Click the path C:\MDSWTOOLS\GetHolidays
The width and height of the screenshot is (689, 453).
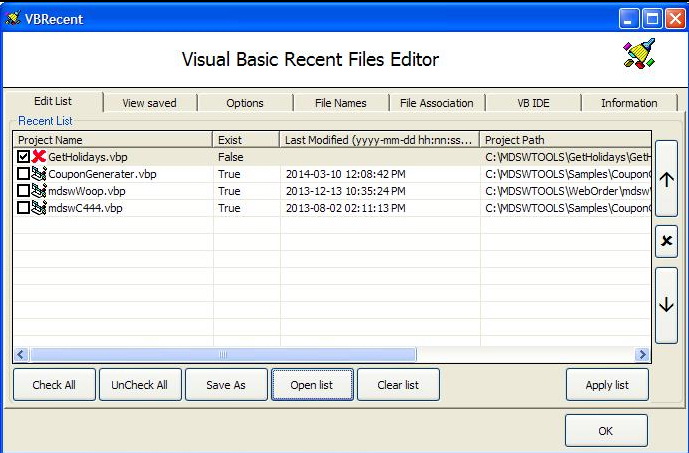[x=567, y=157]
